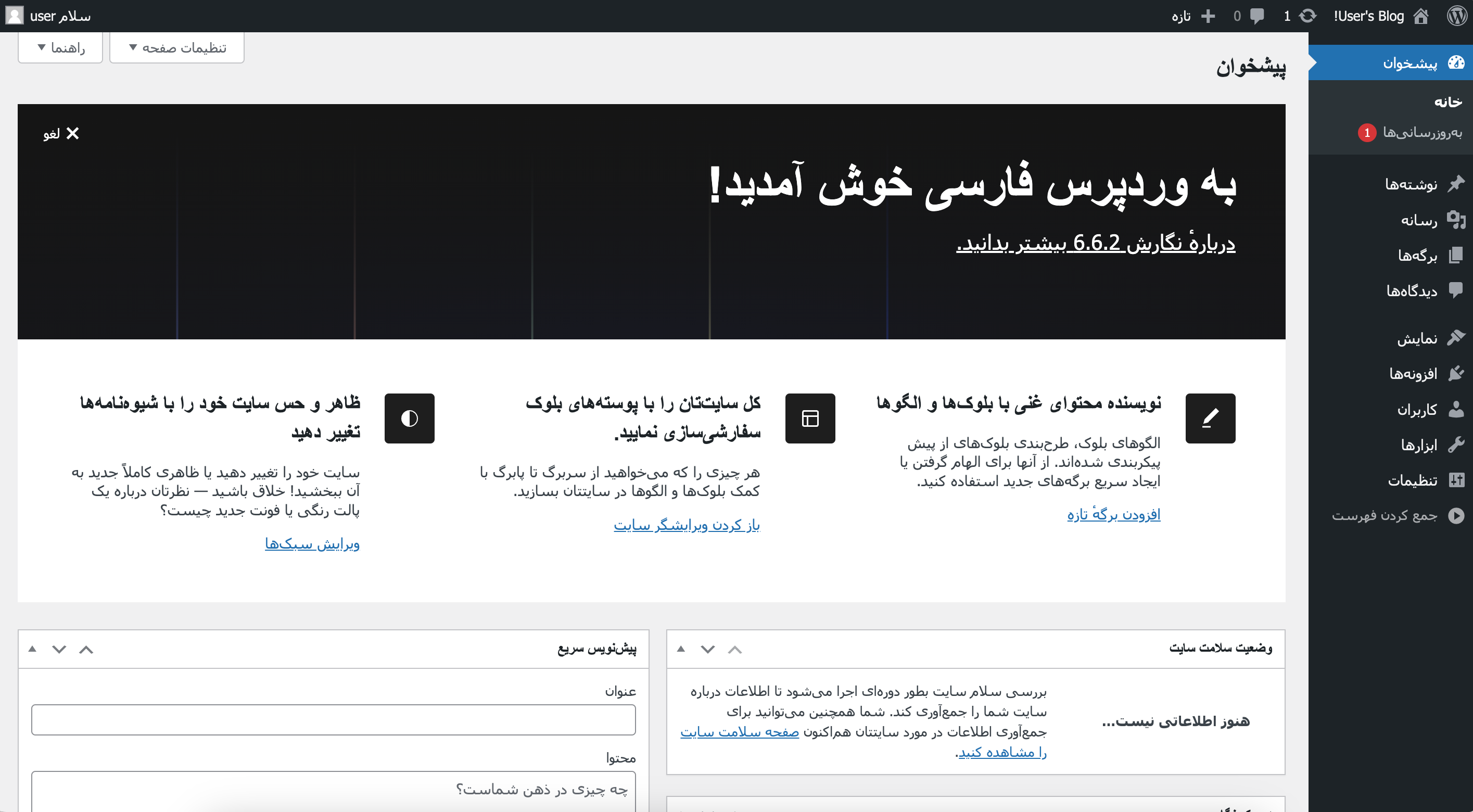Open the user avatar in the top bar
Image resolution: width=1473 pixels, height=812 pixels.
point(14,16)
